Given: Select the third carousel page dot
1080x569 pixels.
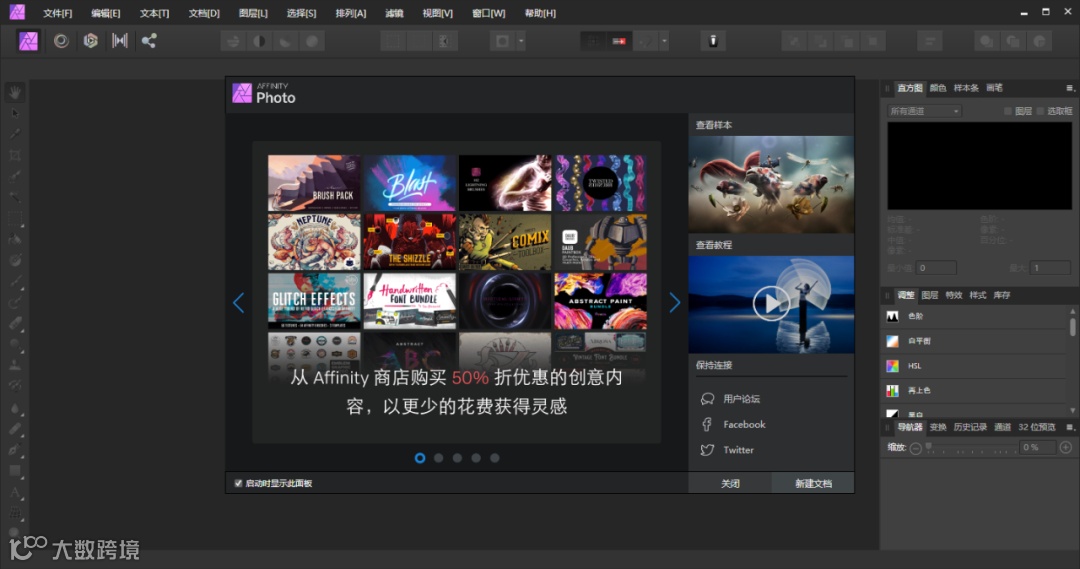Looking at the screenshot, I should [457, 458].
